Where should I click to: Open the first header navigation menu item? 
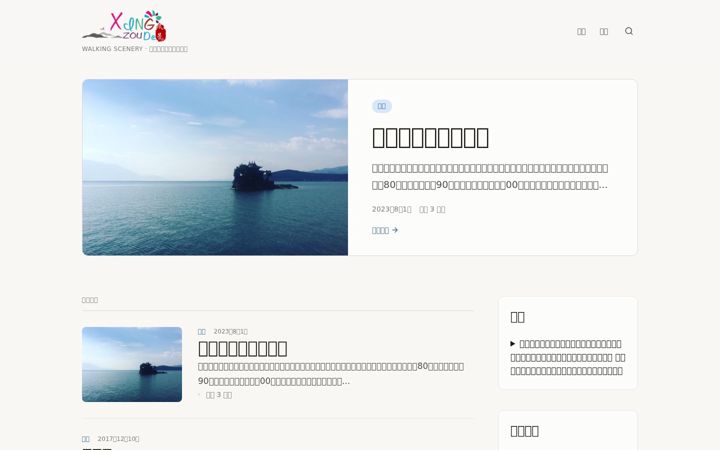pyautogui.click(x=581, y=31)
